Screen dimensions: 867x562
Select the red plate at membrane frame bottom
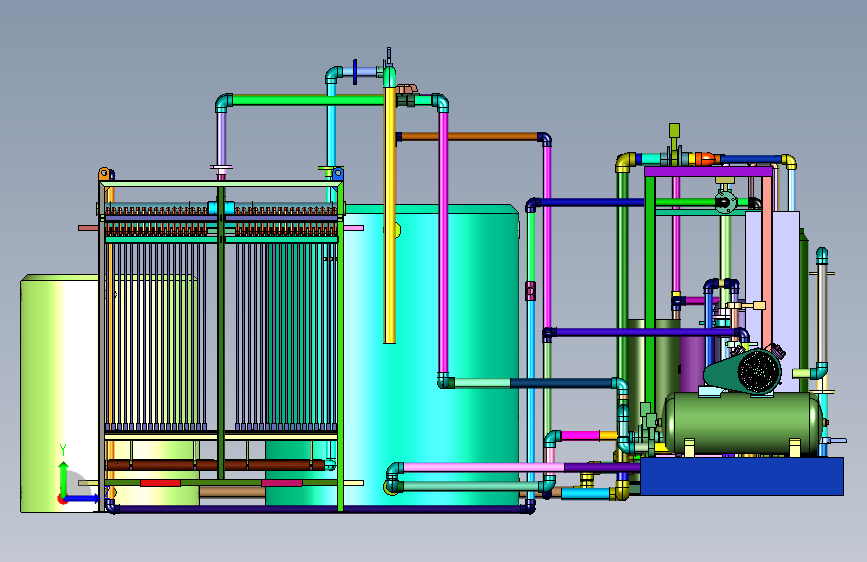click(x=160, y=483)
